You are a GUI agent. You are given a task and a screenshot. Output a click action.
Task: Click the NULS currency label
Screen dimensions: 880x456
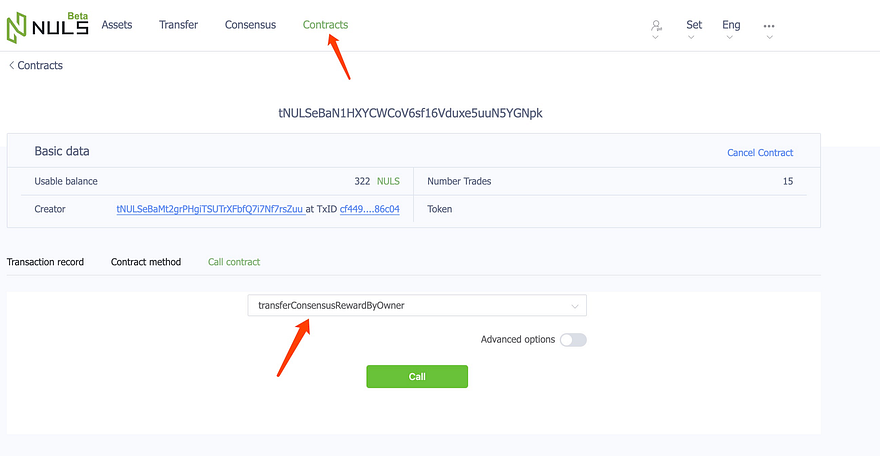tap(388, 181)
